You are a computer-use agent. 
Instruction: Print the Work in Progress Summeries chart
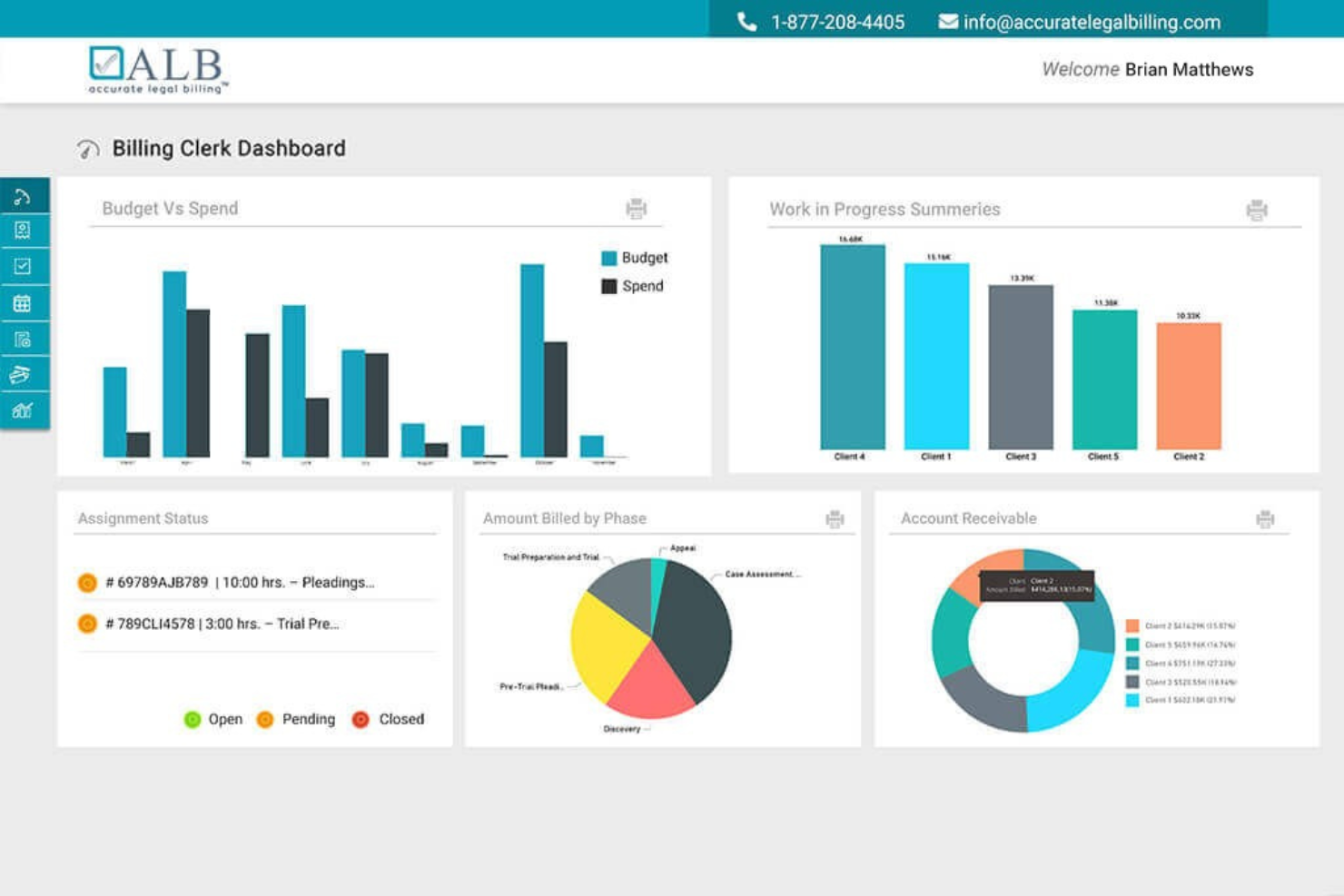(x=1257, y=211)
